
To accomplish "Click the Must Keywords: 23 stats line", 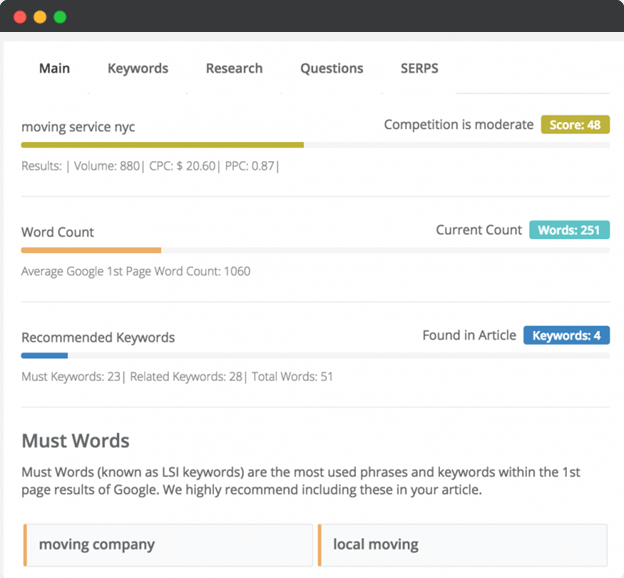I will tap(177, 377).
